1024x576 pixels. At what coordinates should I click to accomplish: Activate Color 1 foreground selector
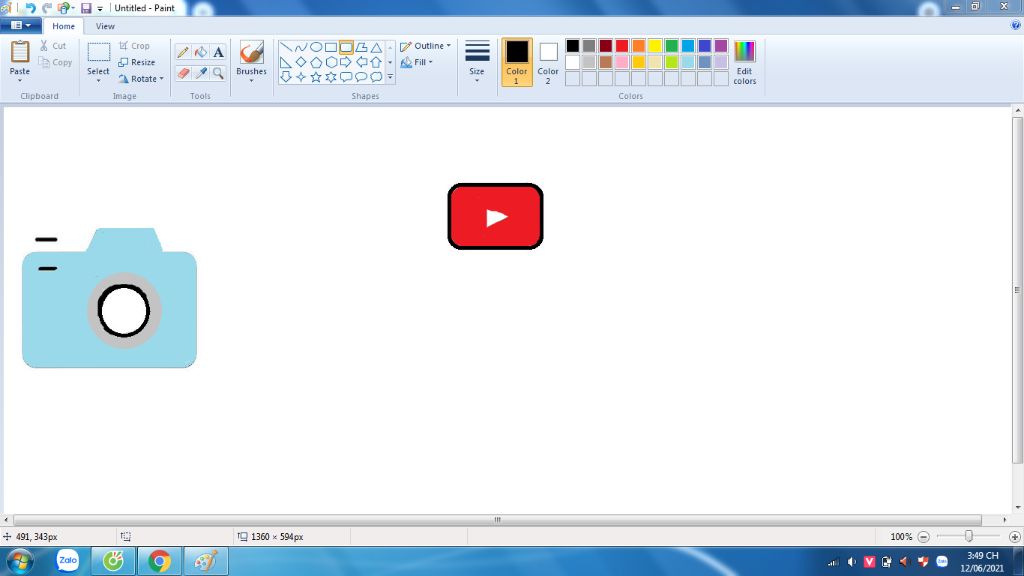(517, 62)
